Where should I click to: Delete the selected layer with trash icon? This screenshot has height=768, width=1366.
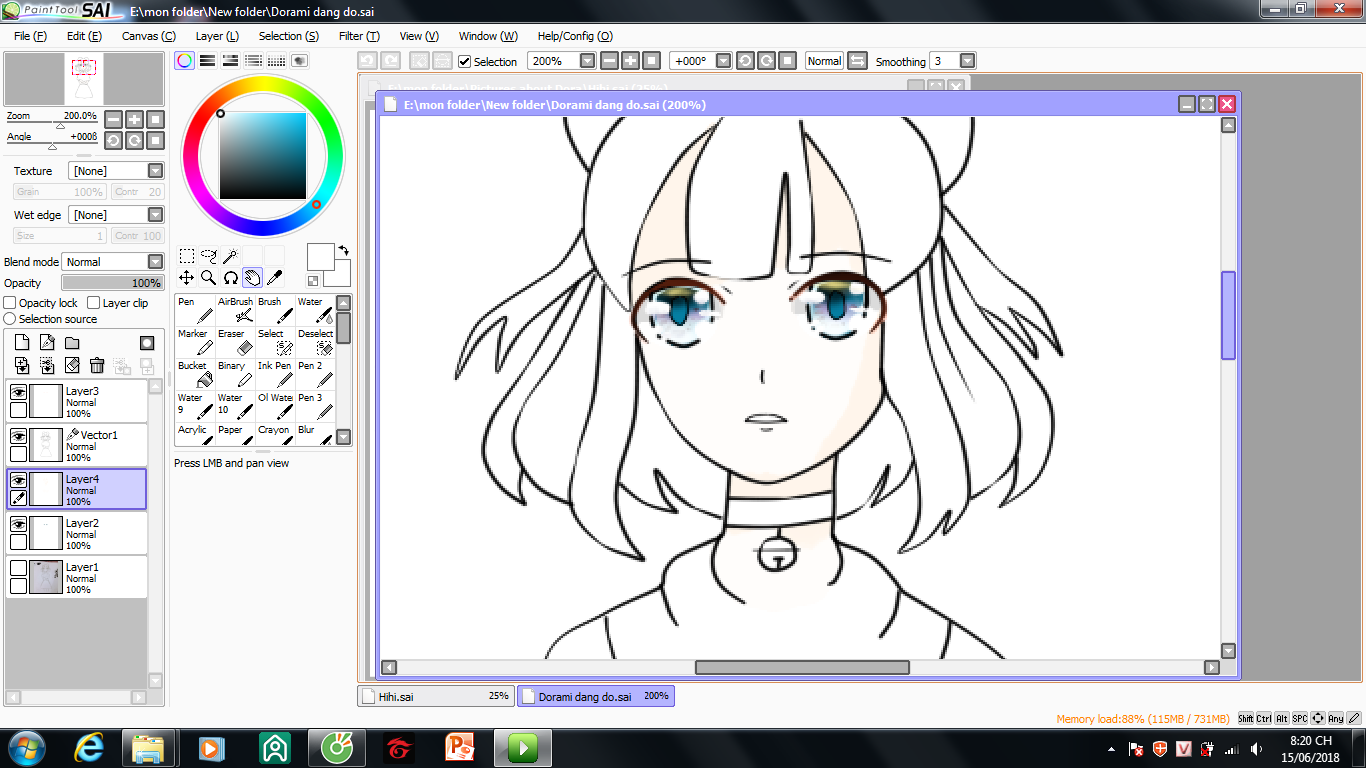97,366
